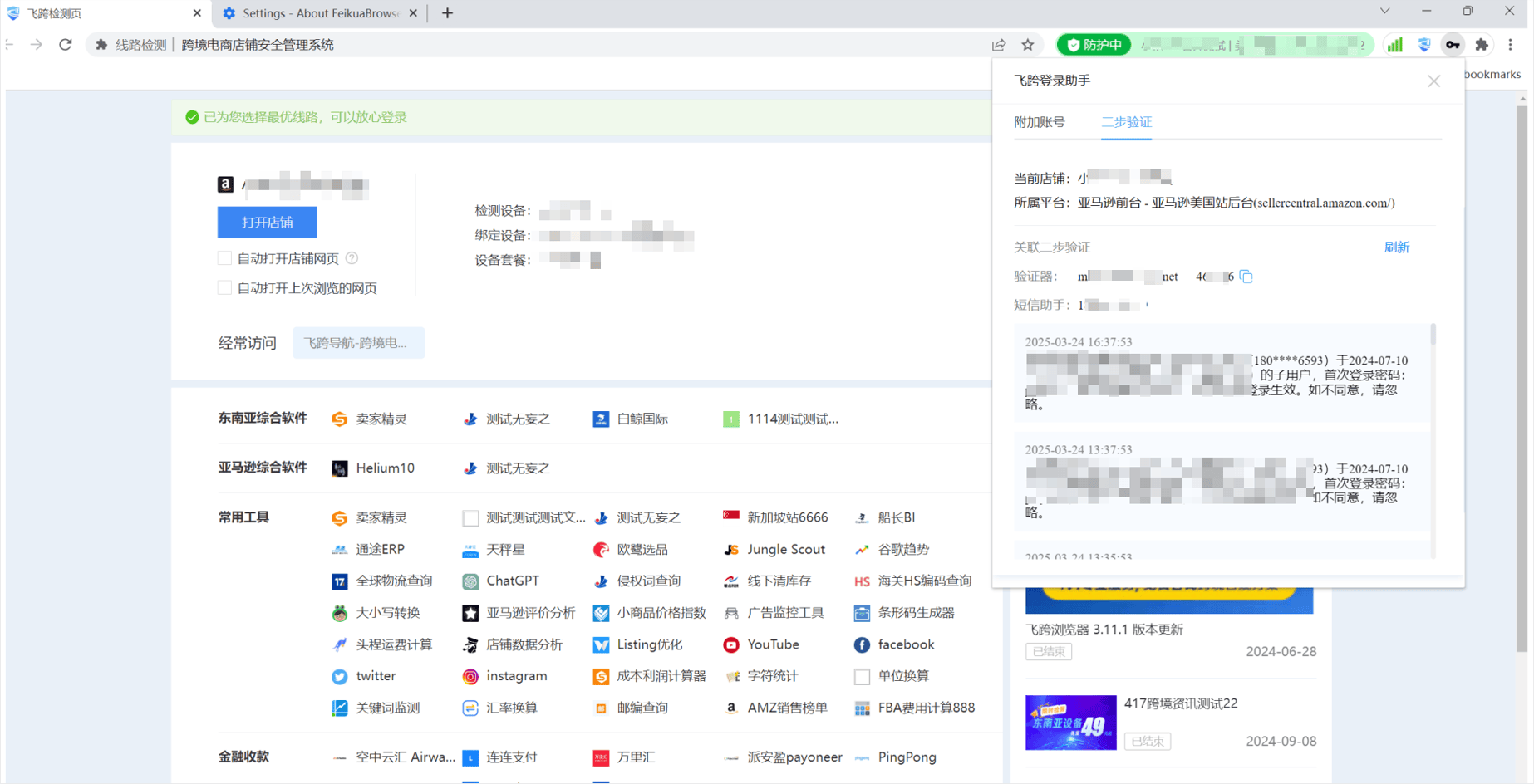
Task: Click the 打开店铺 button
Action: (267, 223)
